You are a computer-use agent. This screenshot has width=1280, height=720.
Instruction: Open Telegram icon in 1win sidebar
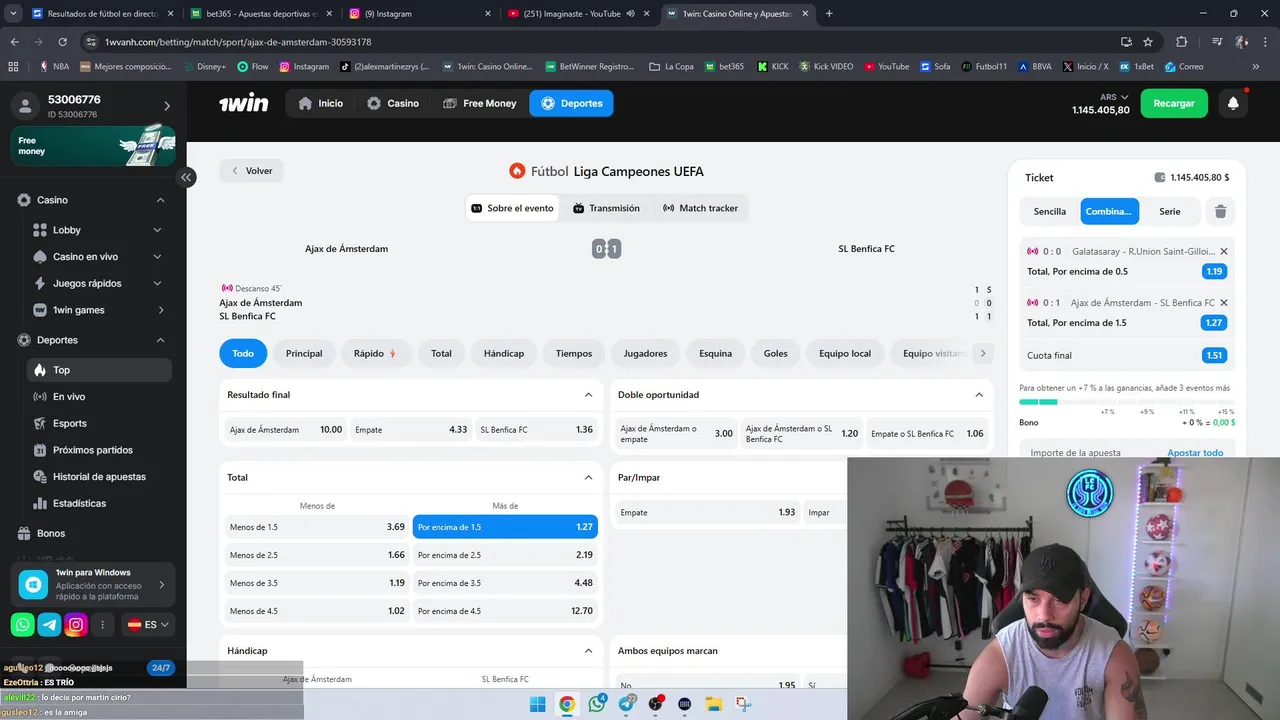[x=49, y=625]
